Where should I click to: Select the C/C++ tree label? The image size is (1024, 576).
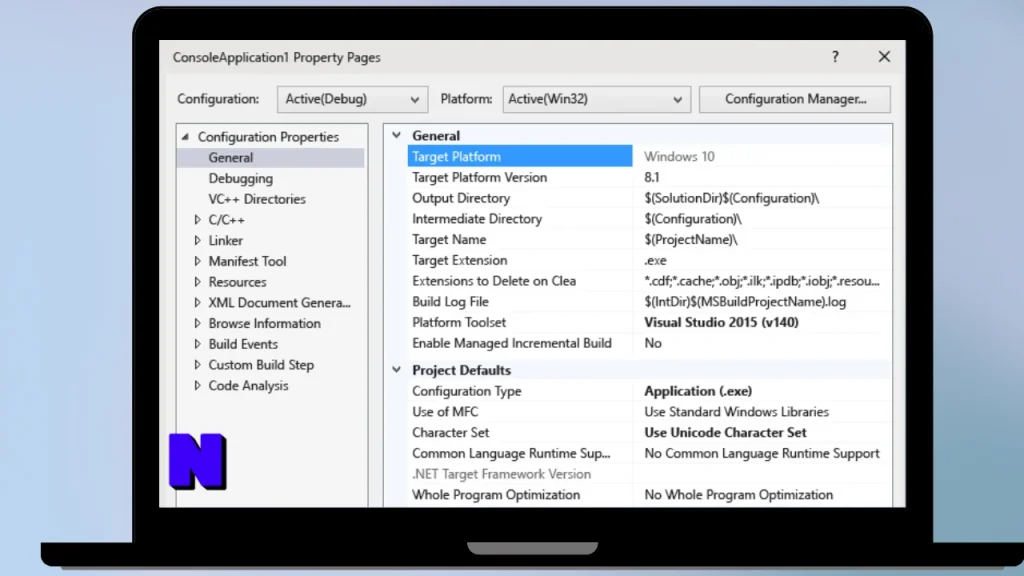[226, 220]
